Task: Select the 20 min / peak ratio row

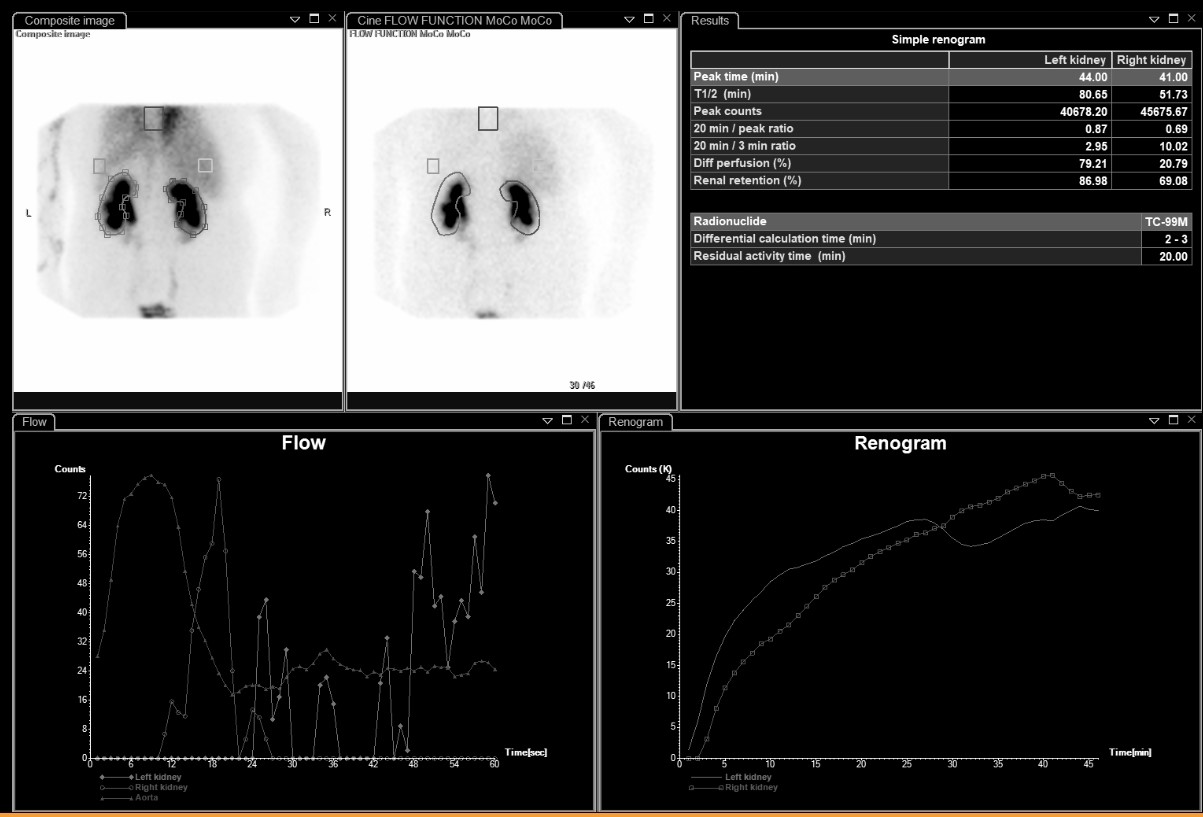Action: point(940,129)
